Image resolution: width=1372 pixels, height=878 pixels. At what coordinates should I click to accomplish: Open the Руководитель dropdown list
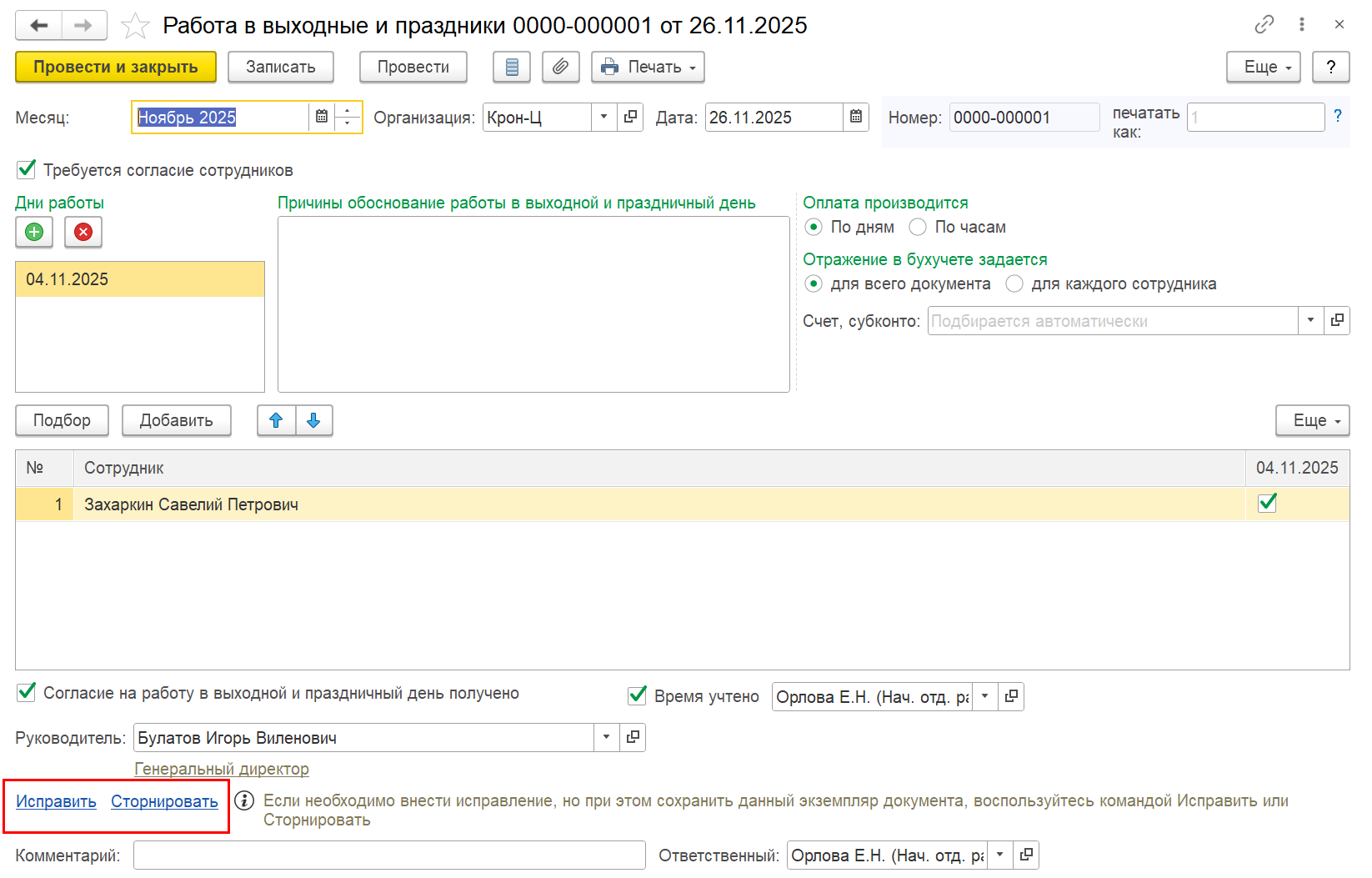(x=606, y=737)
